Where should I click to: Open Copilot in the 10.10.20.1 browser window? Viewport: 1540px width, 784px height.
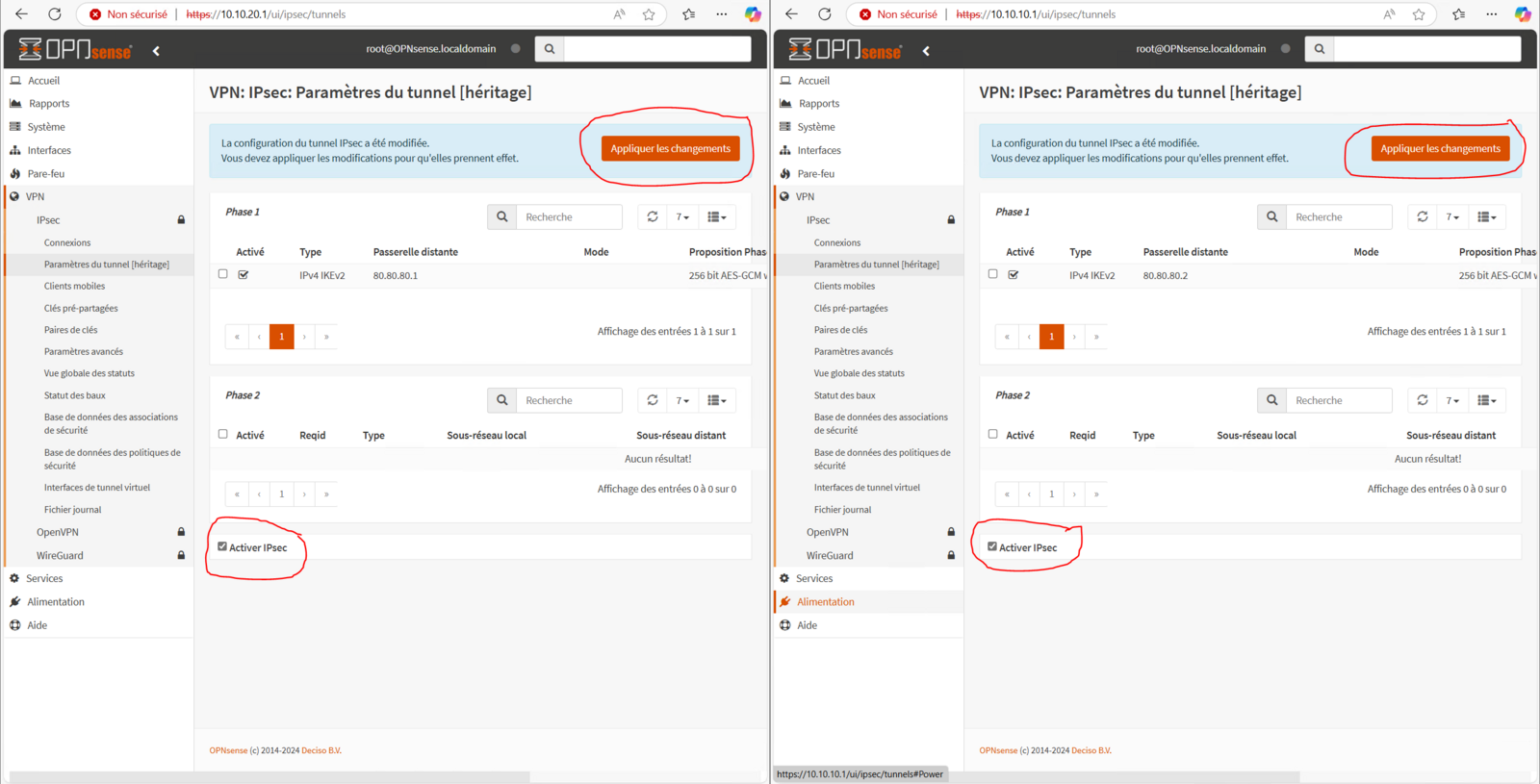tap(753, 14)
